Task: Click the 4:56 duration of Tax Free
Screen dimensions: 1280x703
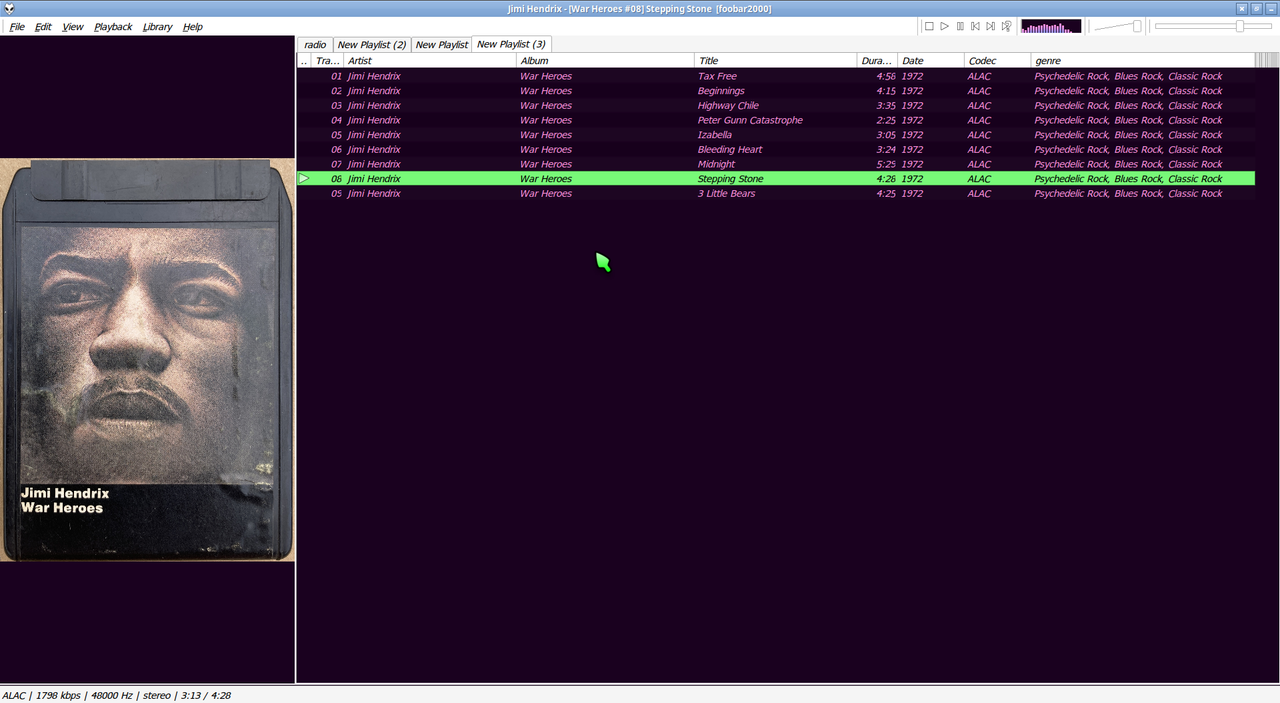Action: coord(885,76)
